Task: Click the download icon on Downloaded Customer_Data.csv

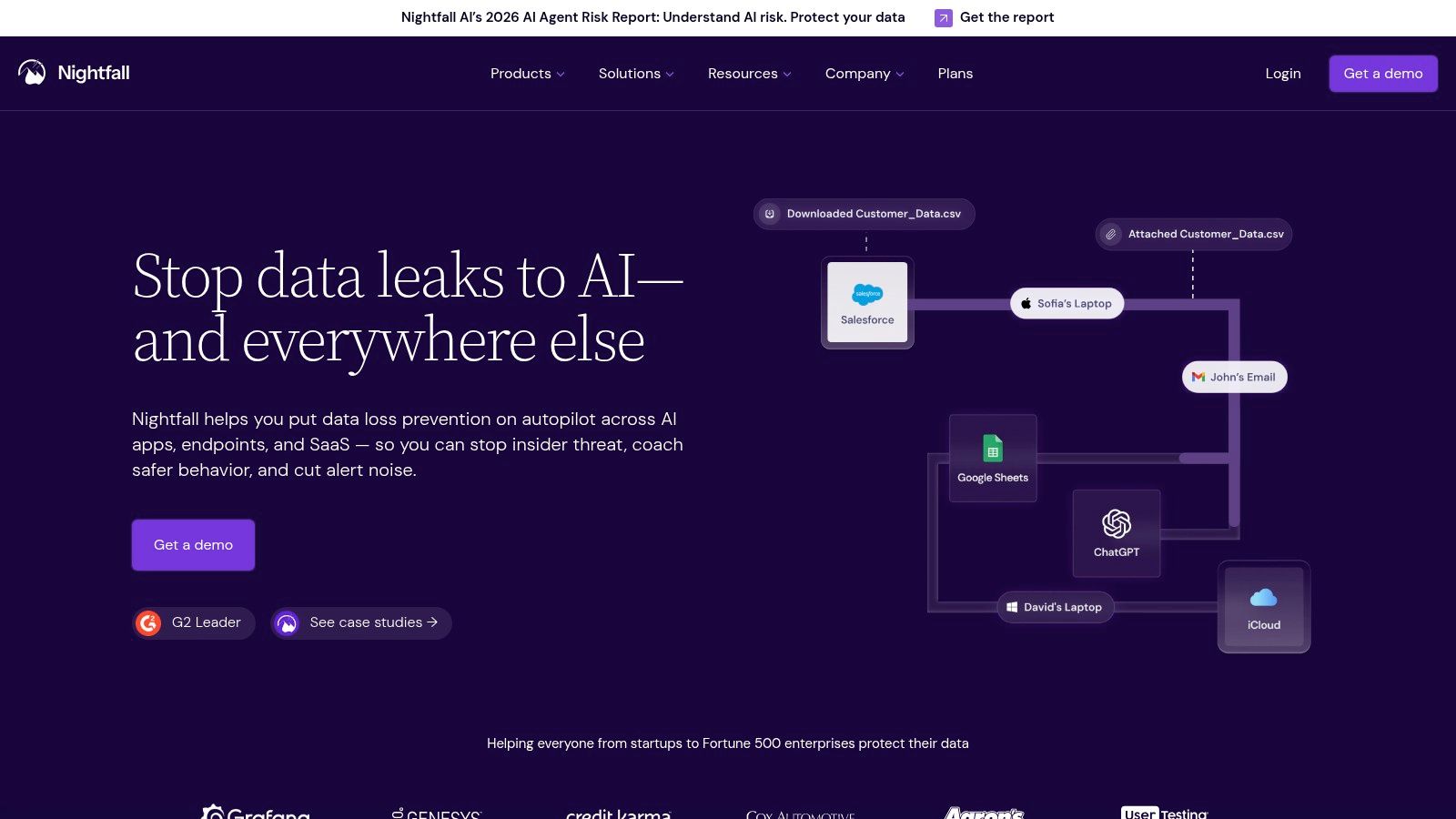Action: click(770, 214)
